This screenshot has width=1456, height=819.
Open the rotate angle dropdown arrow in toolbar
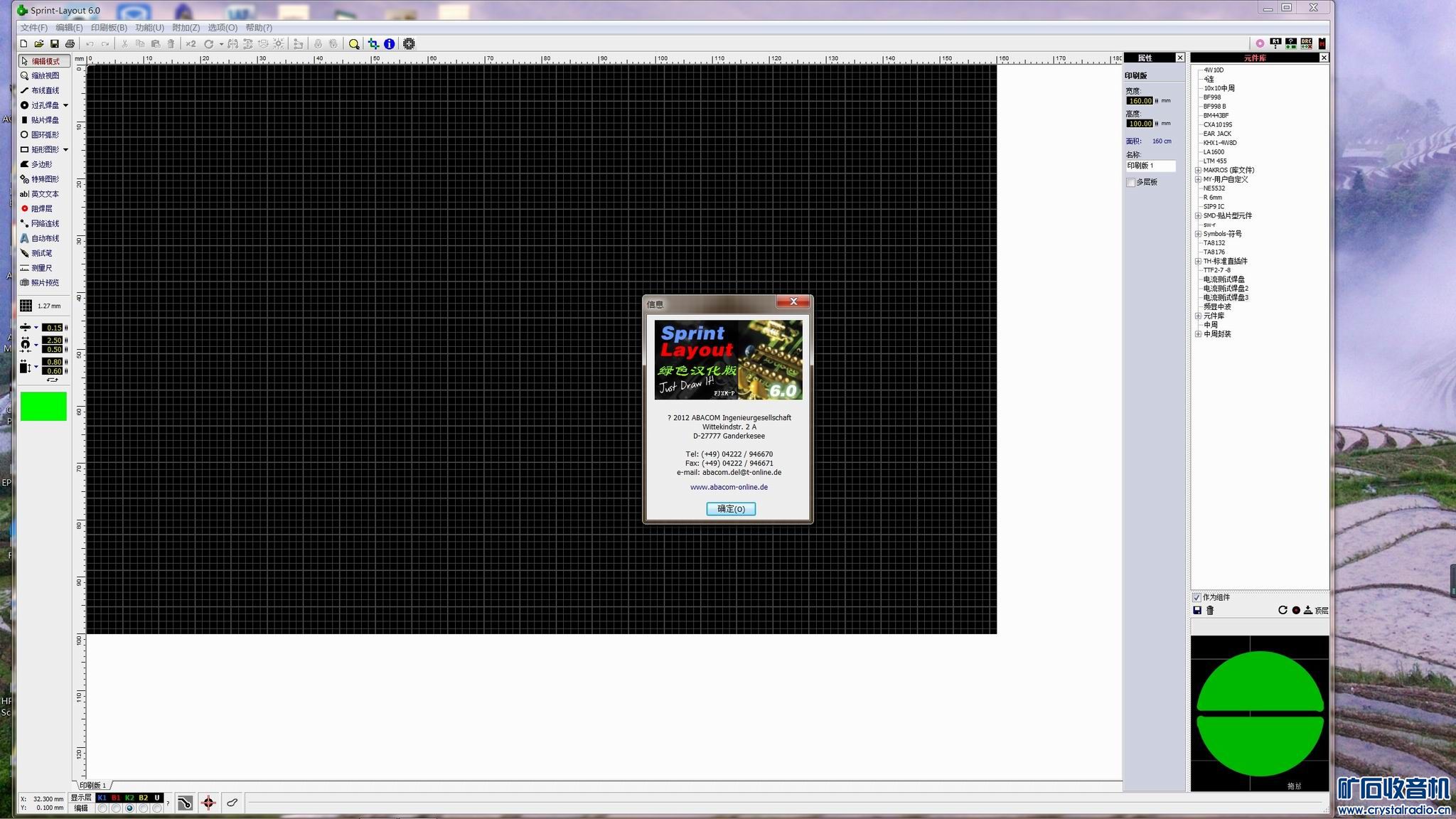221,44
